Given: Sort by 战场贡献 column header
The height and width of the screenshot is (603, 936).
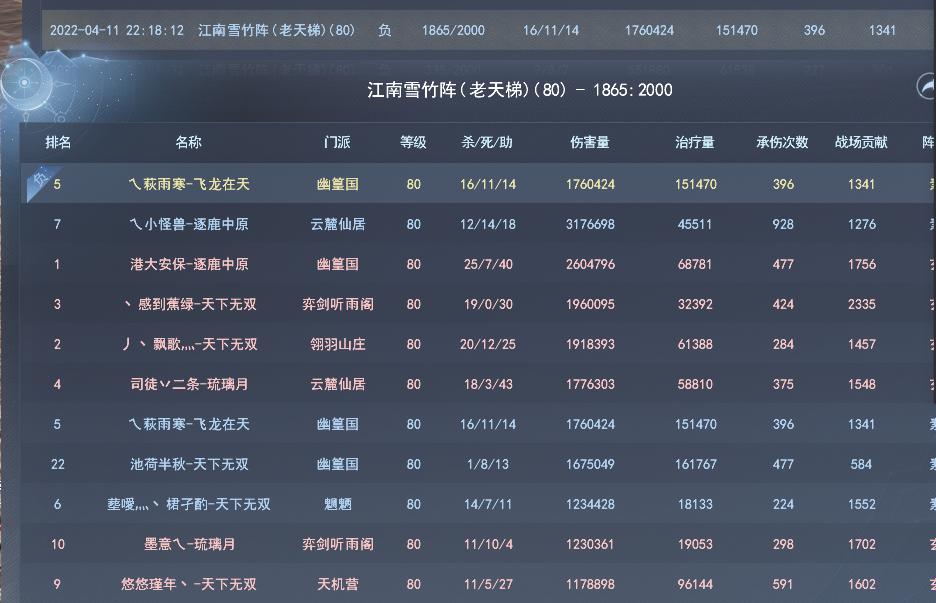Looking at the screenshot, I should 861,142.
